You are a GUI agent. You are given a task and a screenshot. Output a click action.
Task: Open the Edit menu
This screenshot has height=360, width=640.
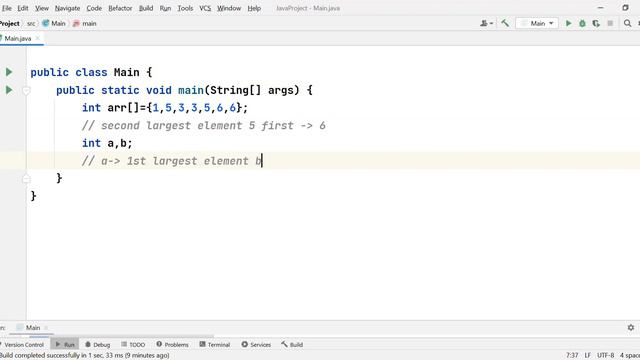click(23, 8)
